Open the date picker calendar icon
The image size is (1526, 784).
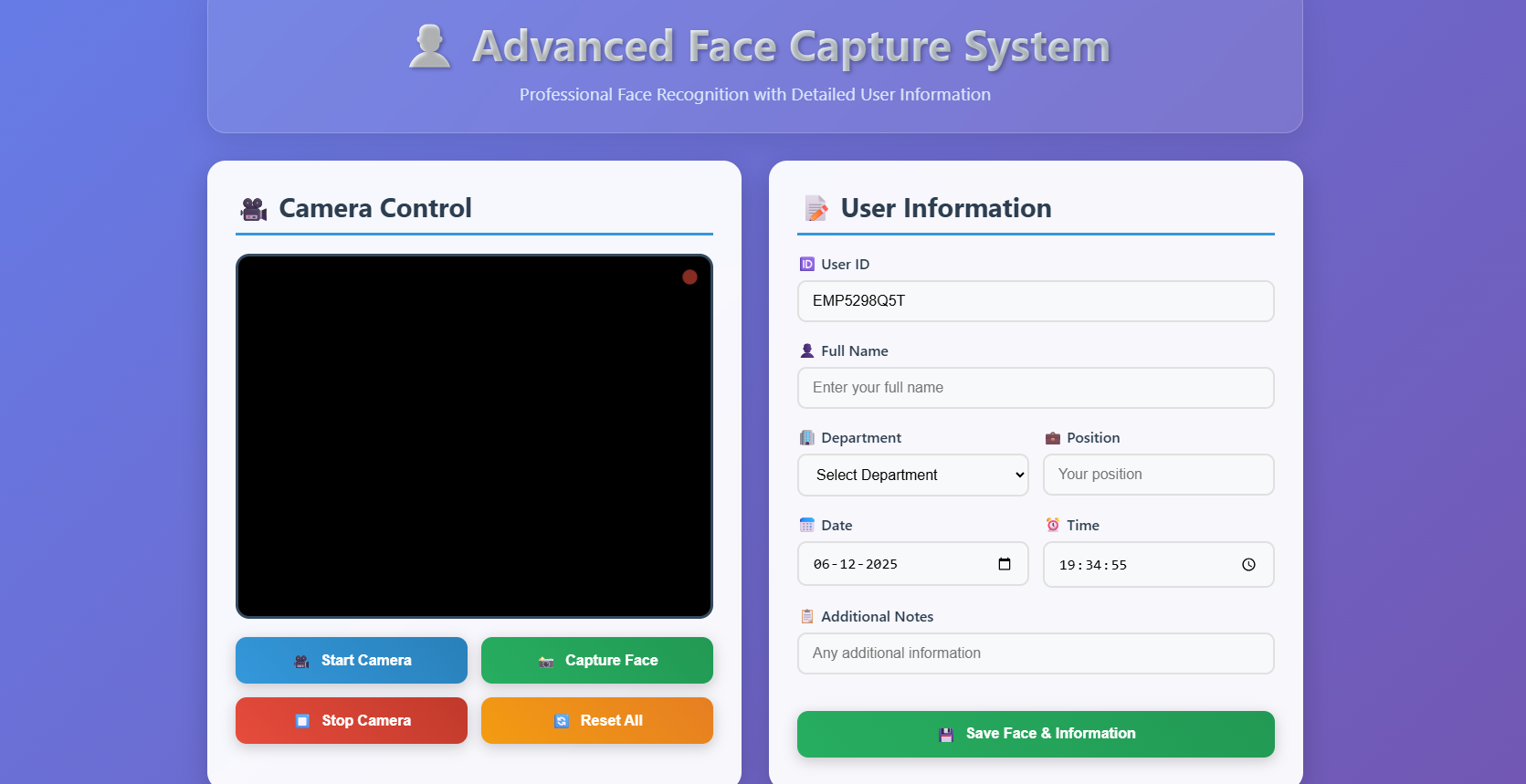point(1005,564)
